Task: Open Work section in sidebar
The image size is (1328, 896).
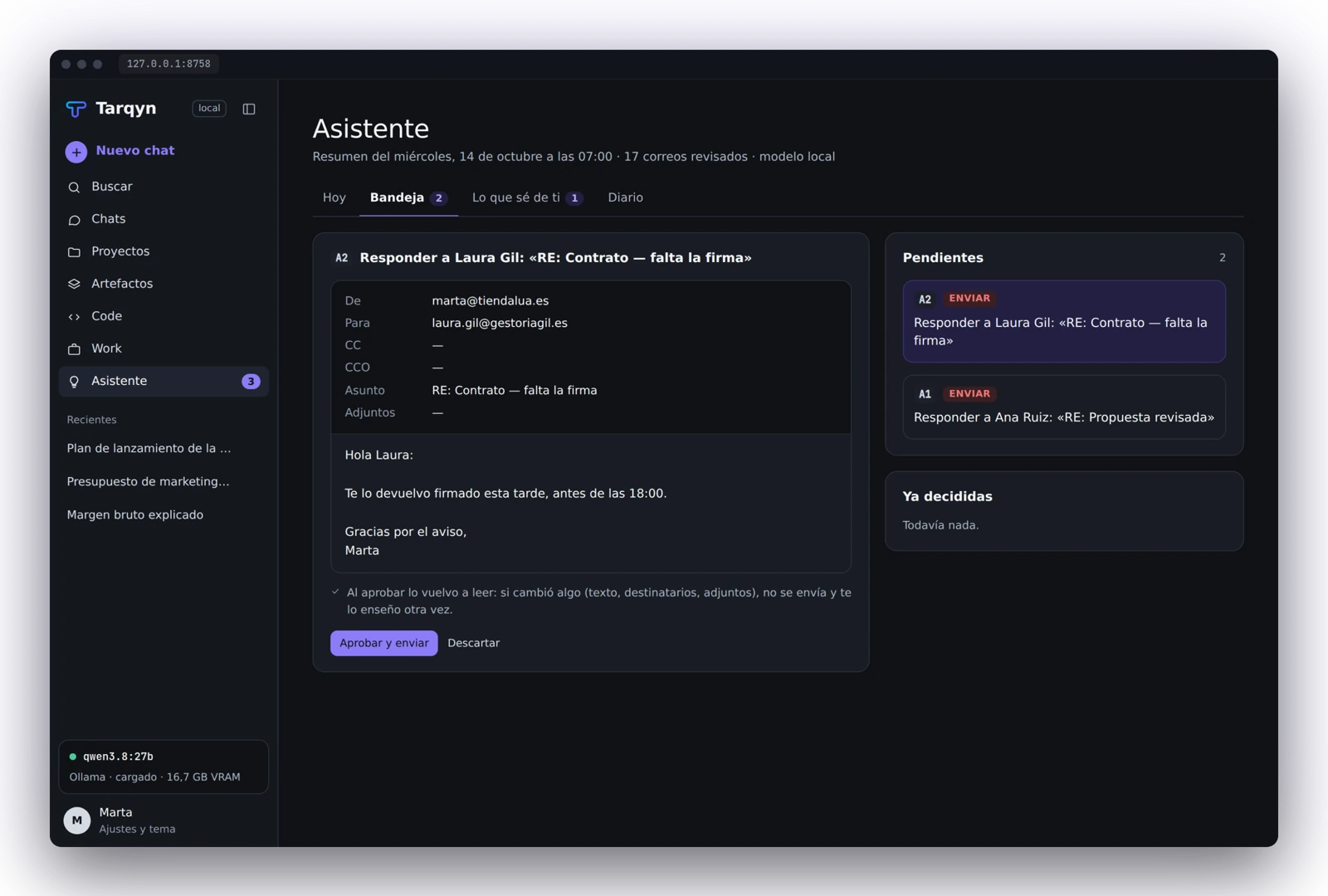Action: [164, 348]
